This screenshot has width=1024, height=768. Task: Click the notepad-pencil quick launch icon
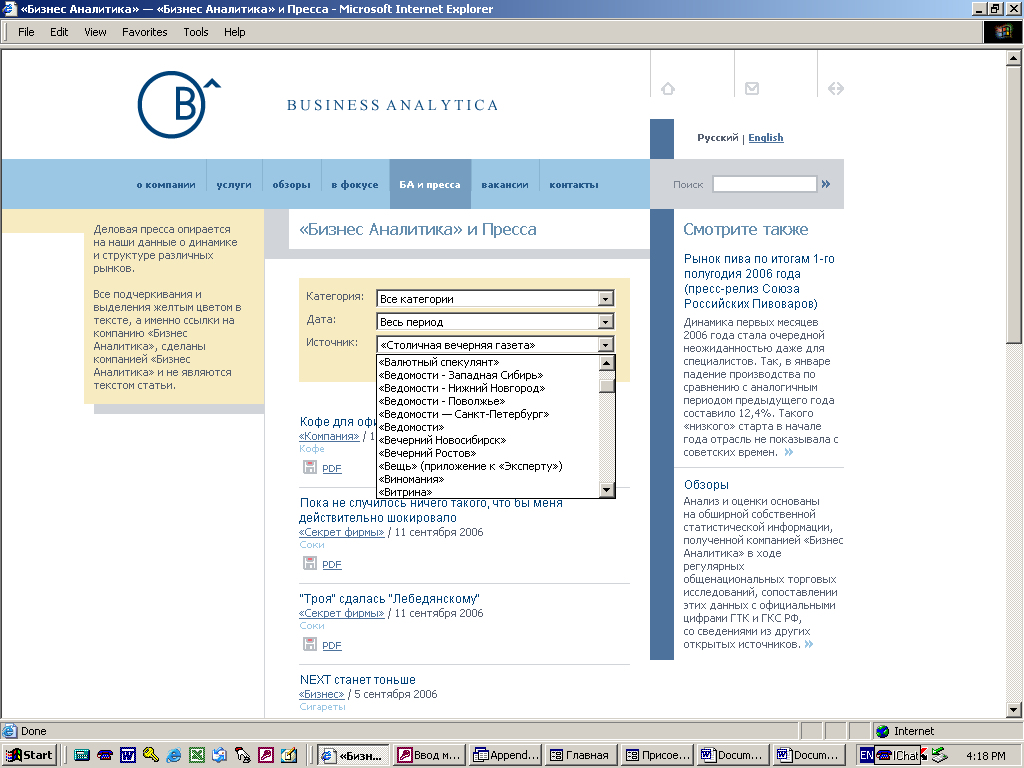point(289,755)
